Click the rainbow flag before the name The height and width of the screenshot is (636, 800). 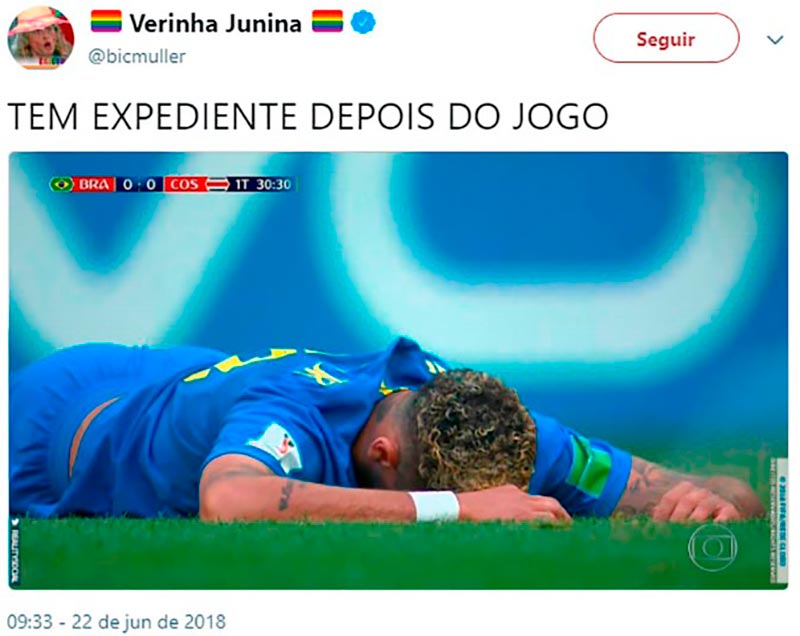point(106,21)
